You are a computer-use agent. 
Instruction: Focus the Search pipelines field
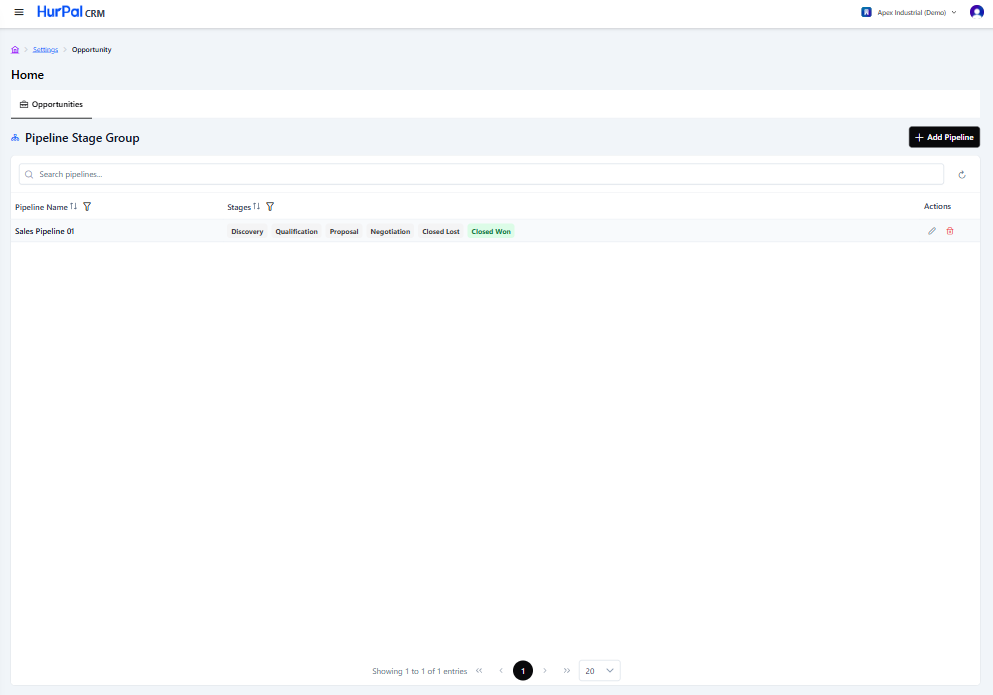[481, 174]
